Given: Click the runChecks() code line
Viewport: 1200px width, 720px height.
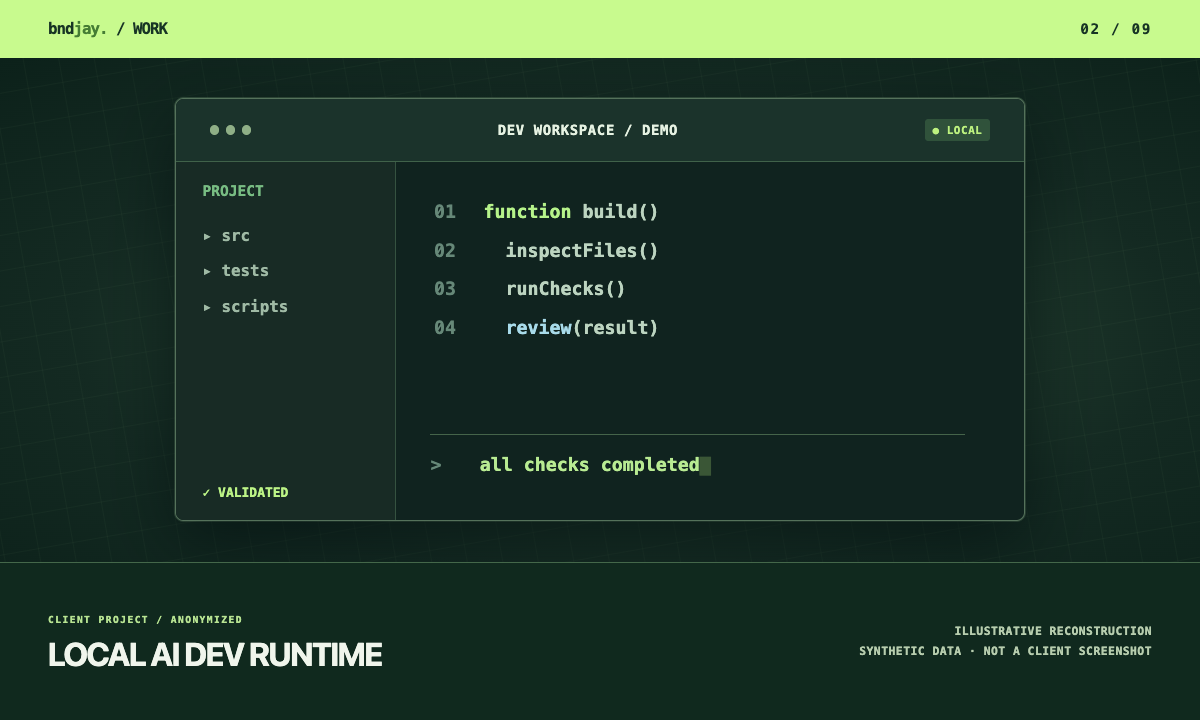Looking at the screenshot, I should coord(566,289).
